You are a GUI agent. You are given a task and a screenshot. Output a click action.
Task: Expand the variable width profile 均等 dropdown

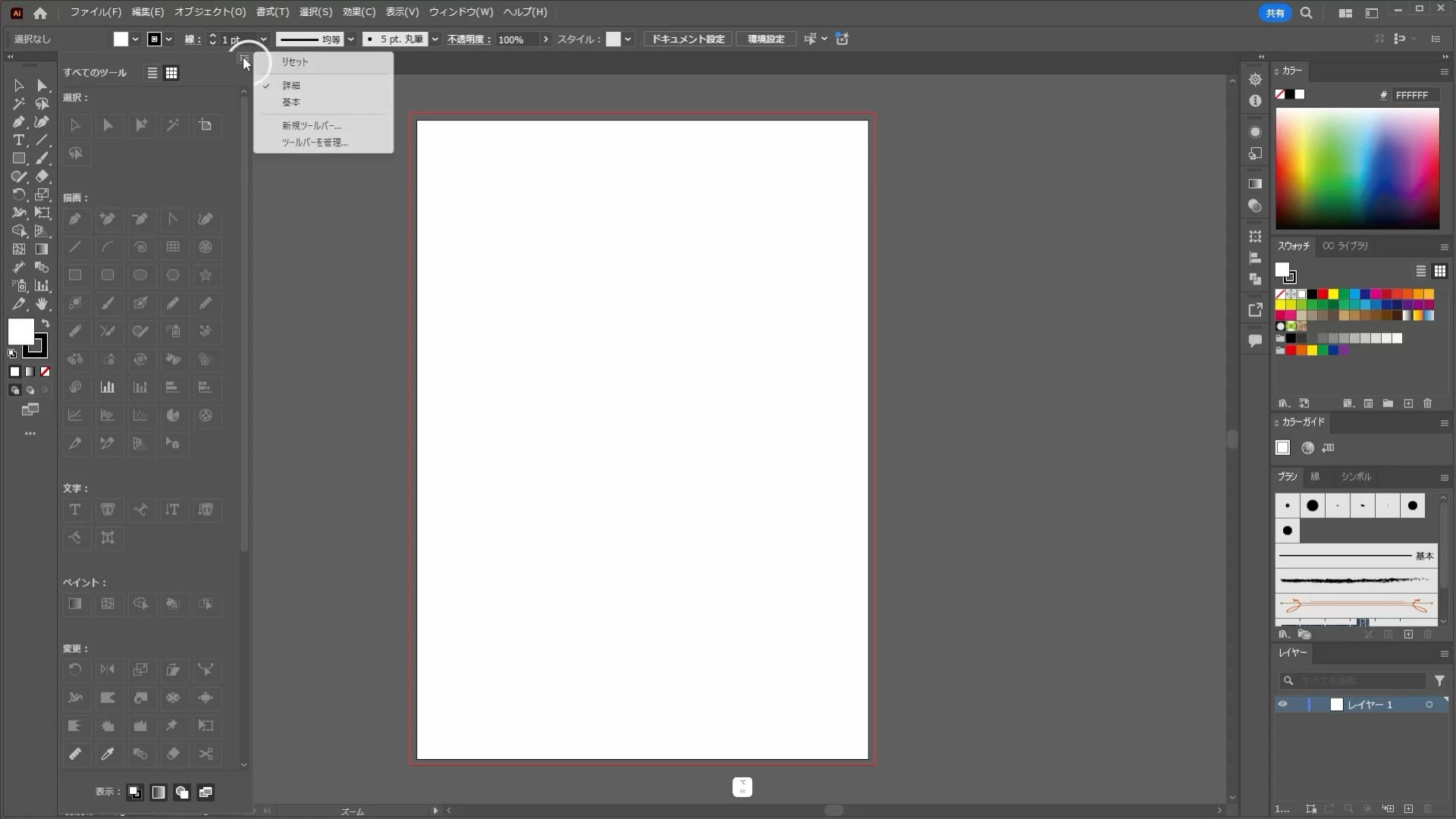click(x=350, y=39)
